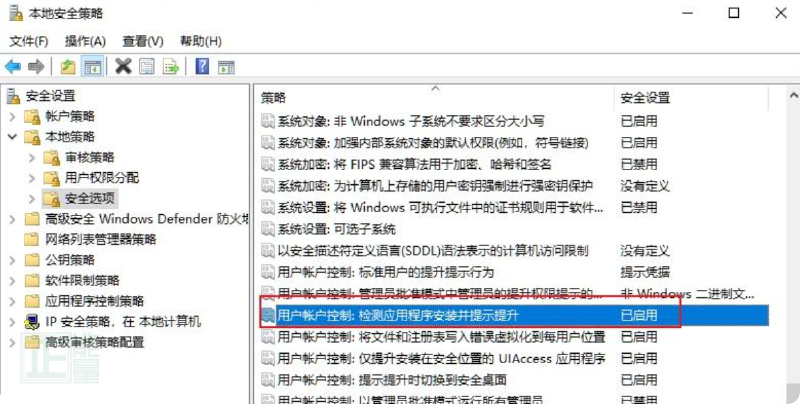The image size is (800, 404).
Task: Click the 公钥策略 folder icon
Action: pyautogui.click(x=32, y=260)
